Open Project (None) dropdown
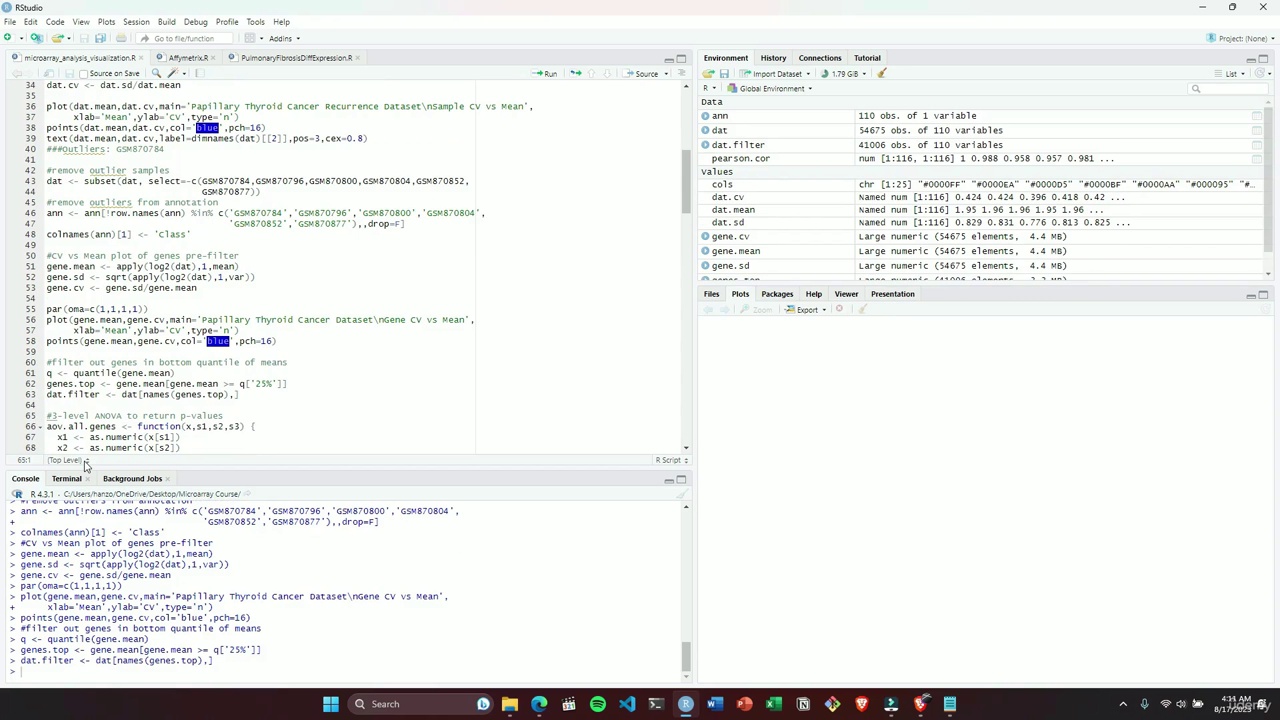The image size is (1280, 720). (x=1239, y=38)
